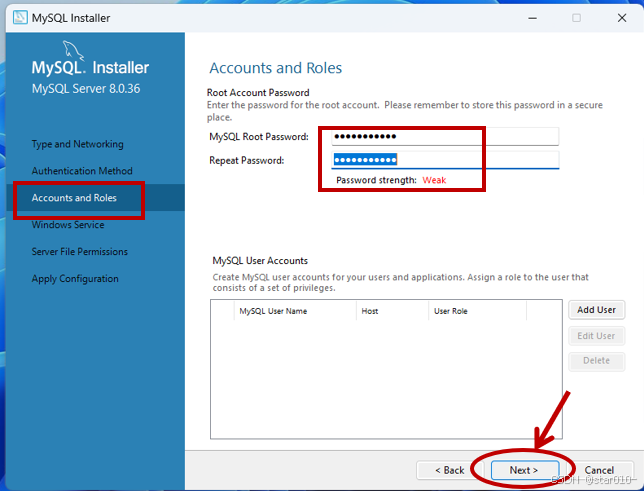Click the Weak password strength label
This screenshot has height=491, width=644.
click(x=434, y=180)
